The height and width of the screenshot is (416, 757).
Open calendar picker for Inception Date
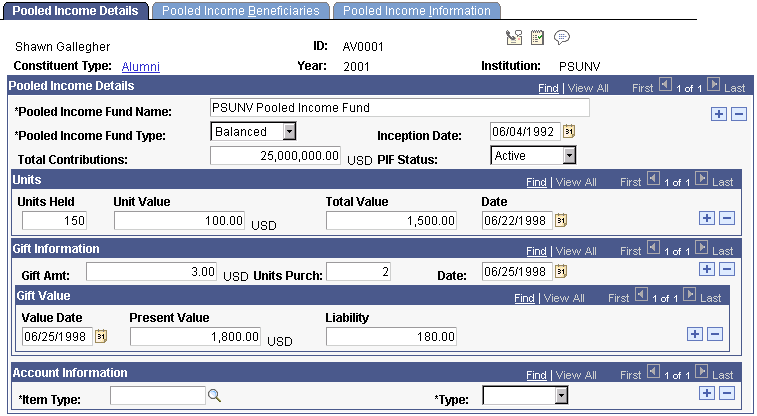569,131
